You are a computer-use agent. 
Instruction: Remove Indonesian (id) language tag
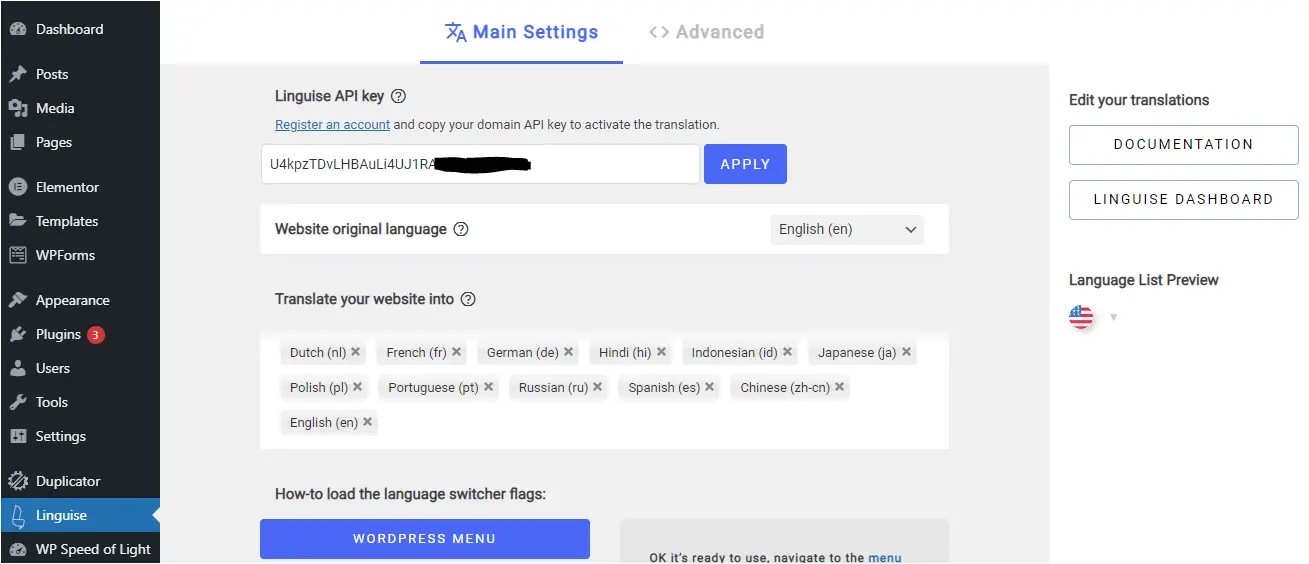click(787, 352)
